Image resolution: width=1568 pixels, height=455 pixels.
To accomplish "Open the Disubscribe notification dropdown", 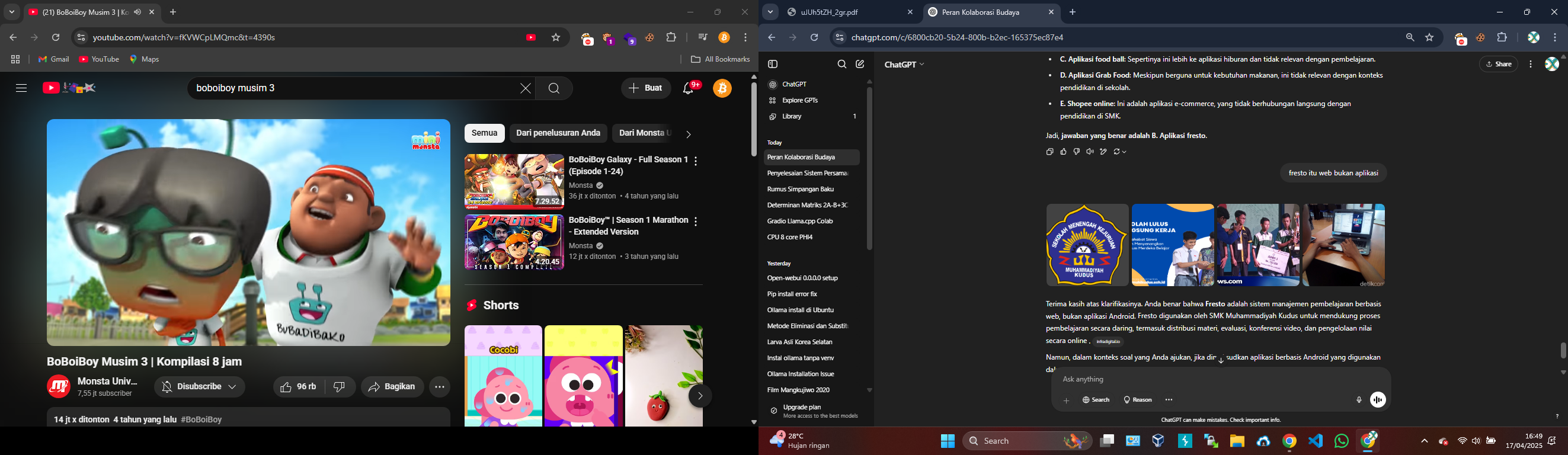I will [200, 387].
